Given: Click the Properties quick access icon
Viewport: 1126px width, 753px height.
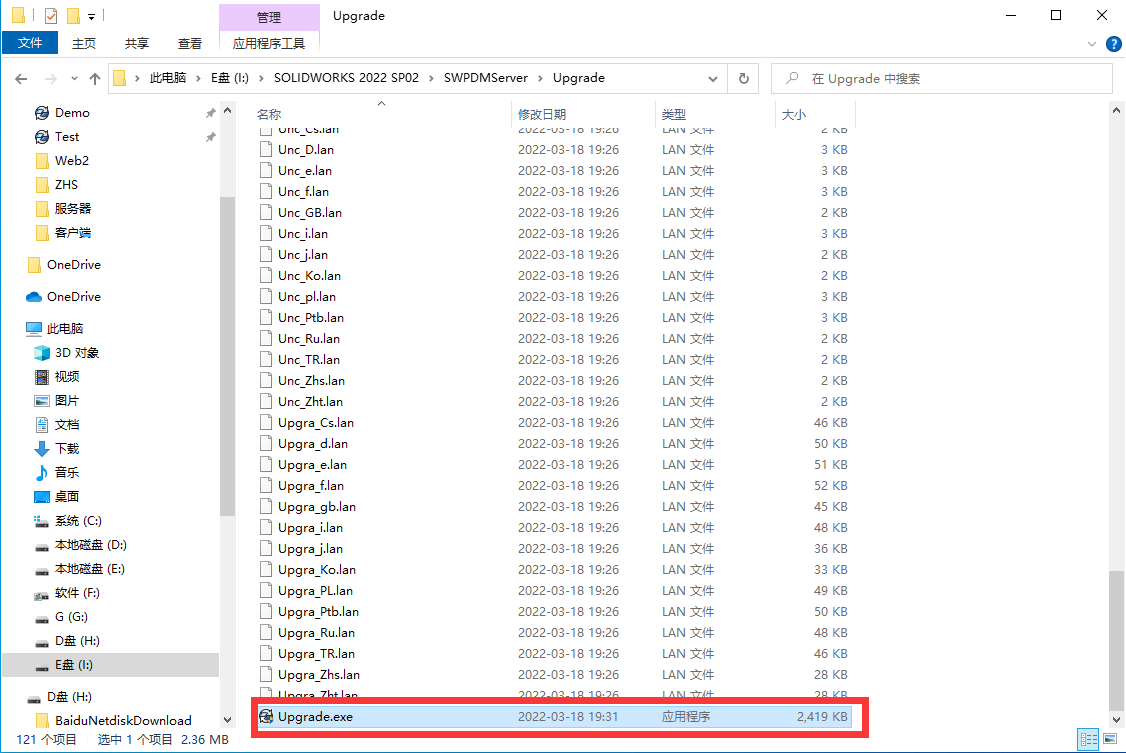Looking at the screenshot, I should [50, 15].
